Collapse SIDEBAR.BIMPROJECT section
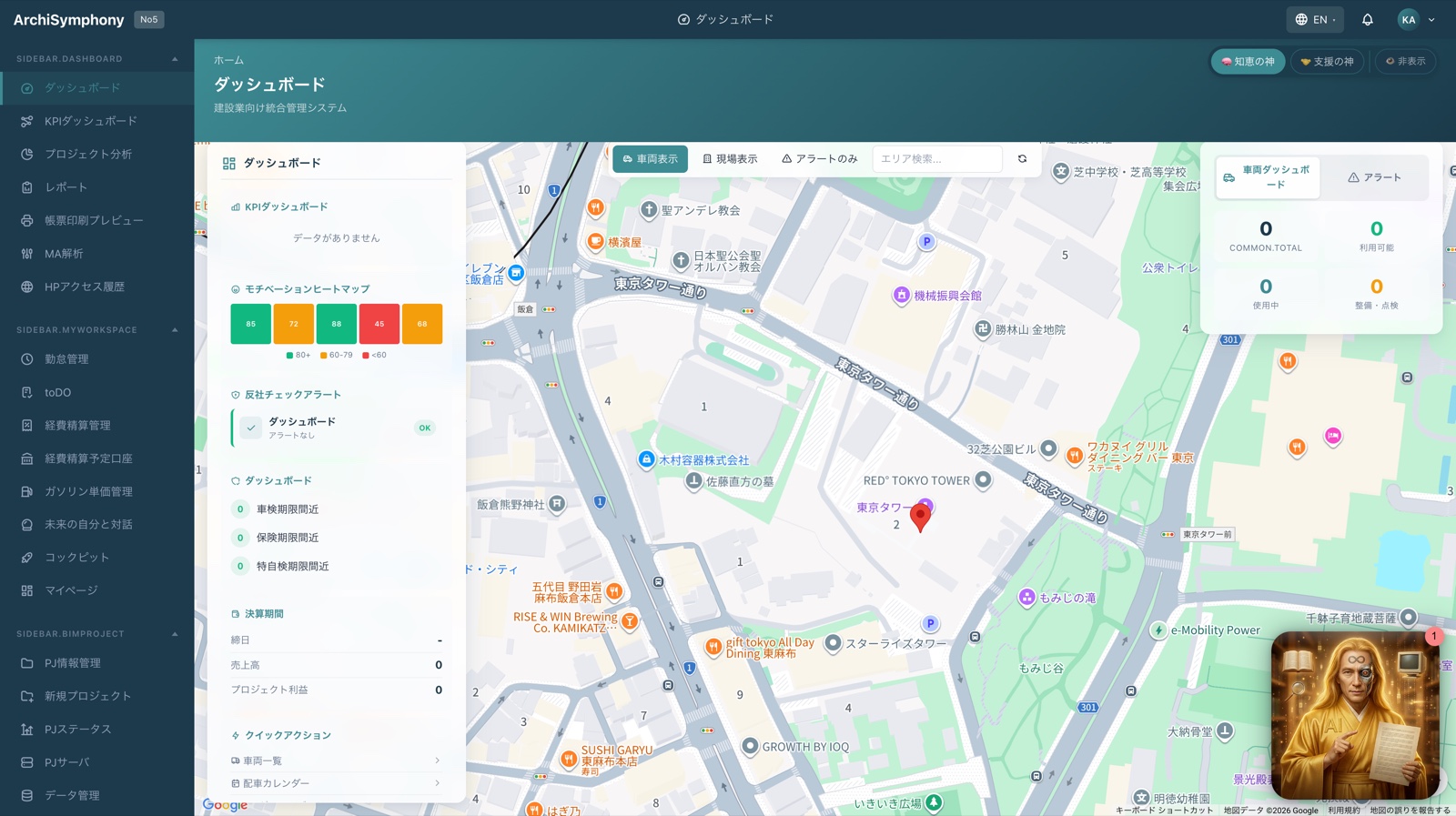 [x=175, y=634]
